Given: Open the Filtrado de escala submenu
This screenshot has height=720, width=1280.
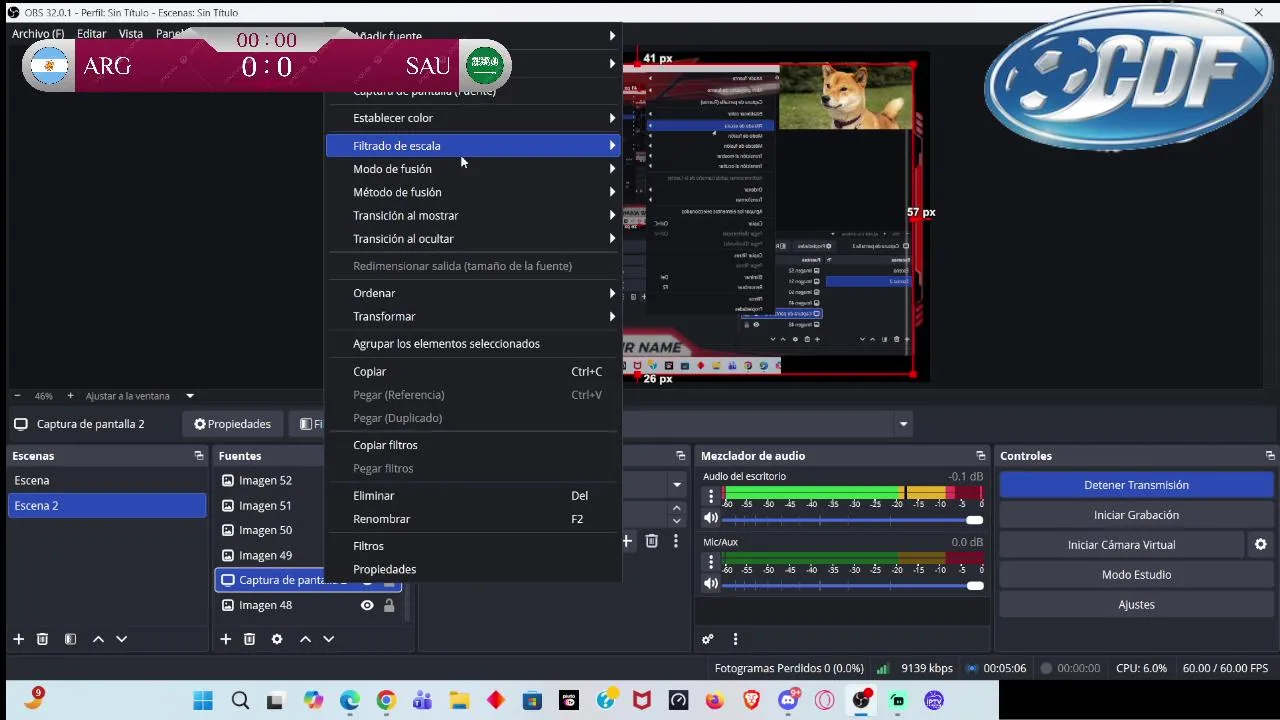Looking at the screenshot, I should pos(473,146).
